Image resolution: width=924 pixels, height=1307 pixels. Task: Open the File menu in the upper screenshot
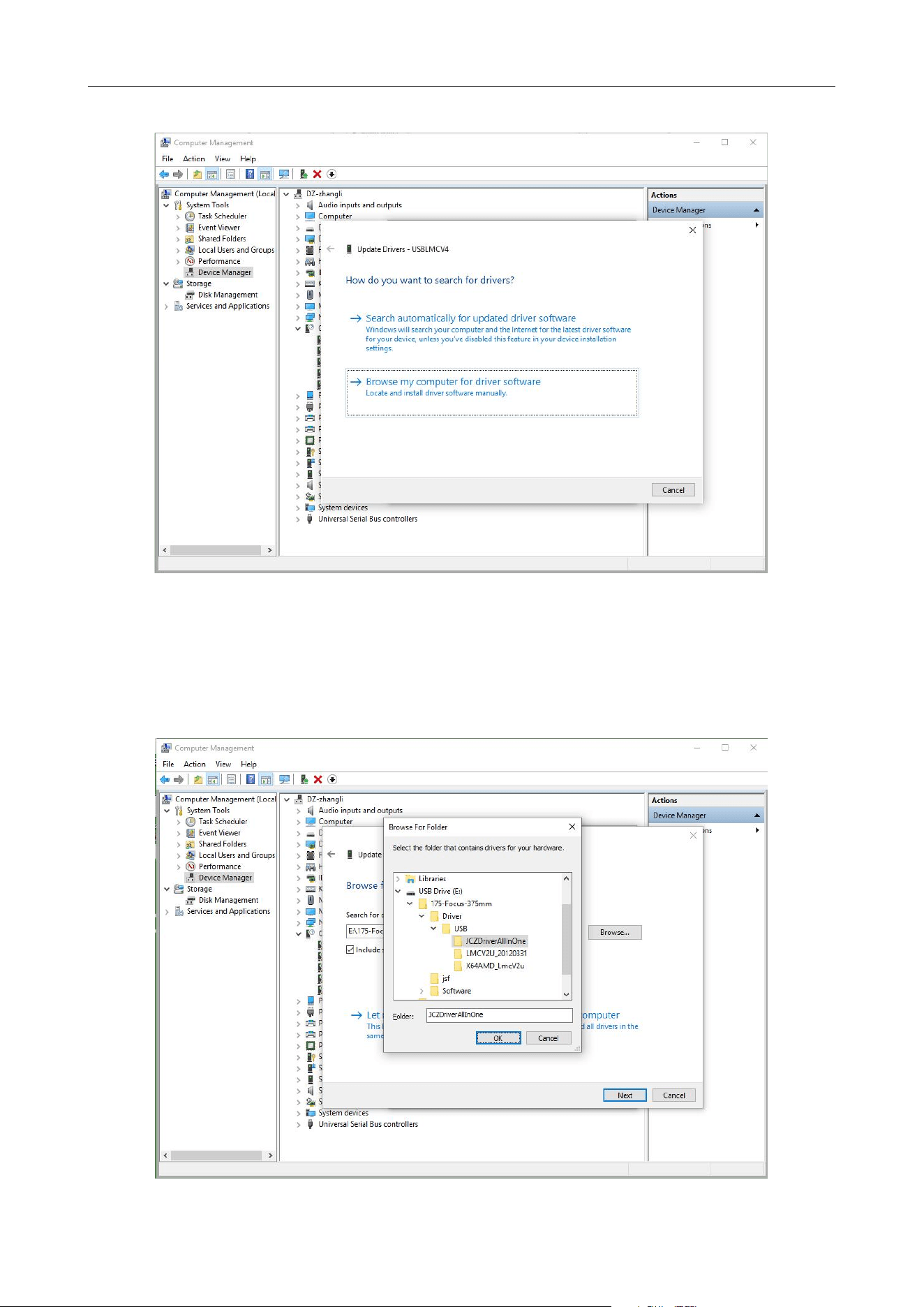(167, 159)
